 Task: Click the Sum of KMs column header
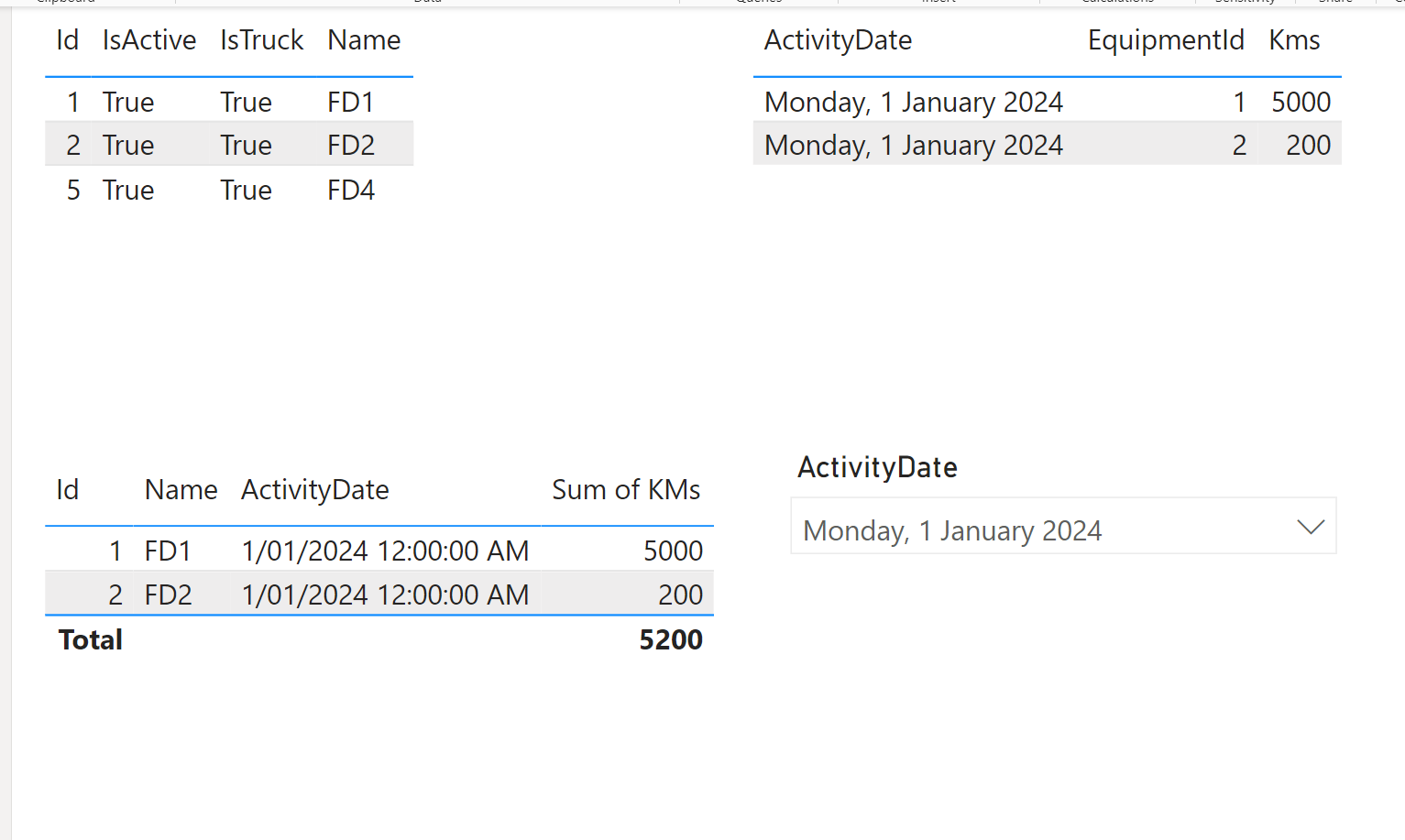[x=626, y=490]
